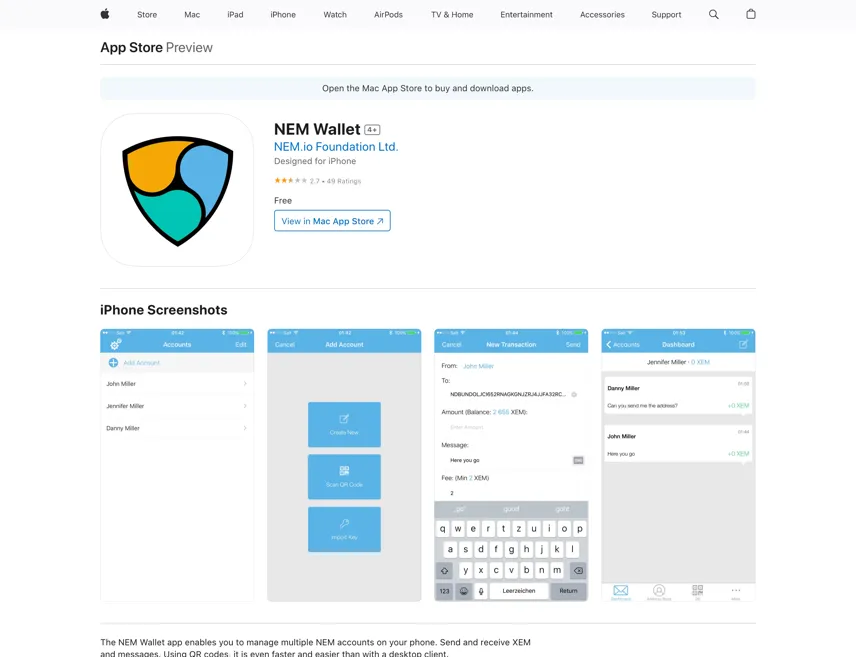Open the Support menu item
856x657 pixels.
click(666, 15)
